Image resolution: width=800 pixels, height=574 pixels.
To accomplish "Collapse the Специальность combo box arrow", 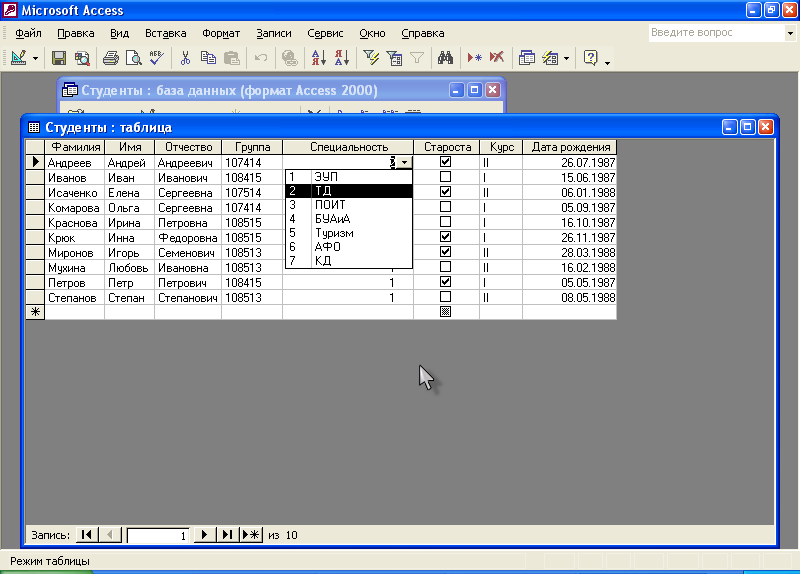I will point(404,163).
